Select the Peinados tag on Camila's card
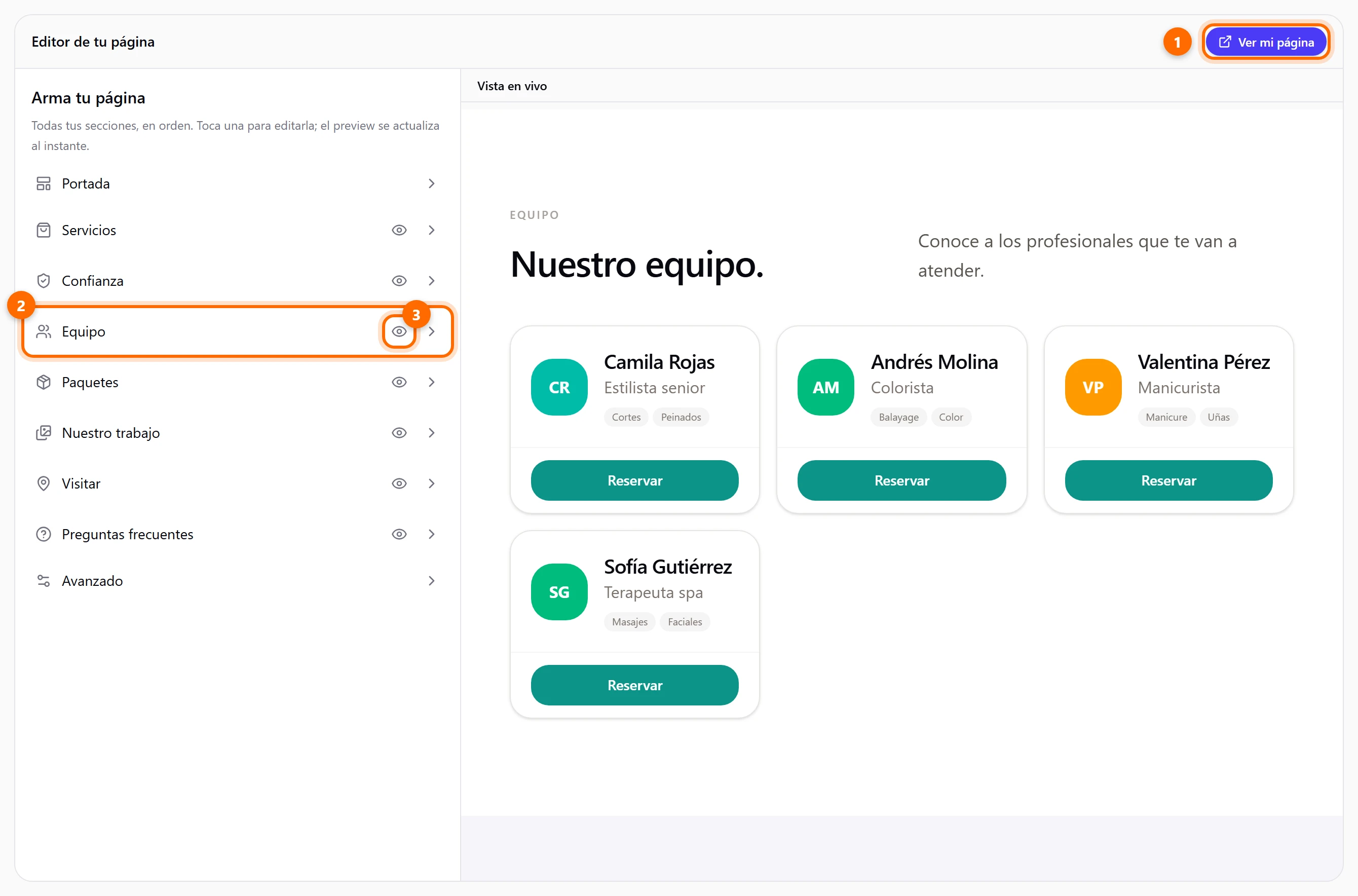Image resolution: width=1358 pixels, height=896 pixels. (x=681, y=417)
